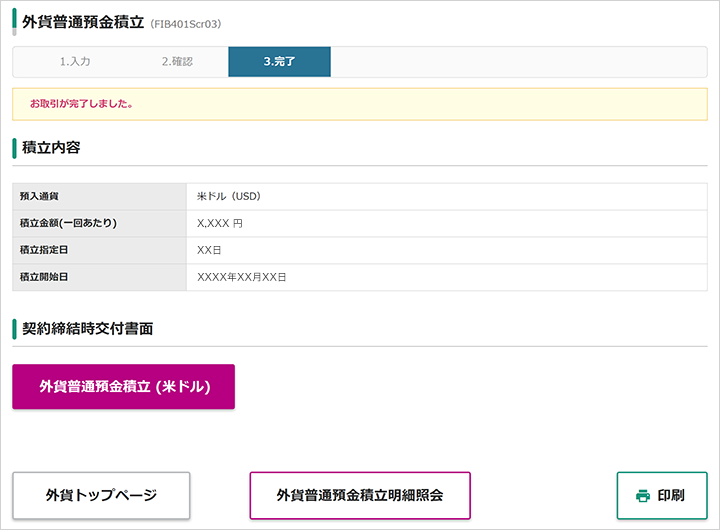The width and height of the screenshot is (720, 530).
Task: Click the X,XXX 円 amount value
Action: coord(220,224)
